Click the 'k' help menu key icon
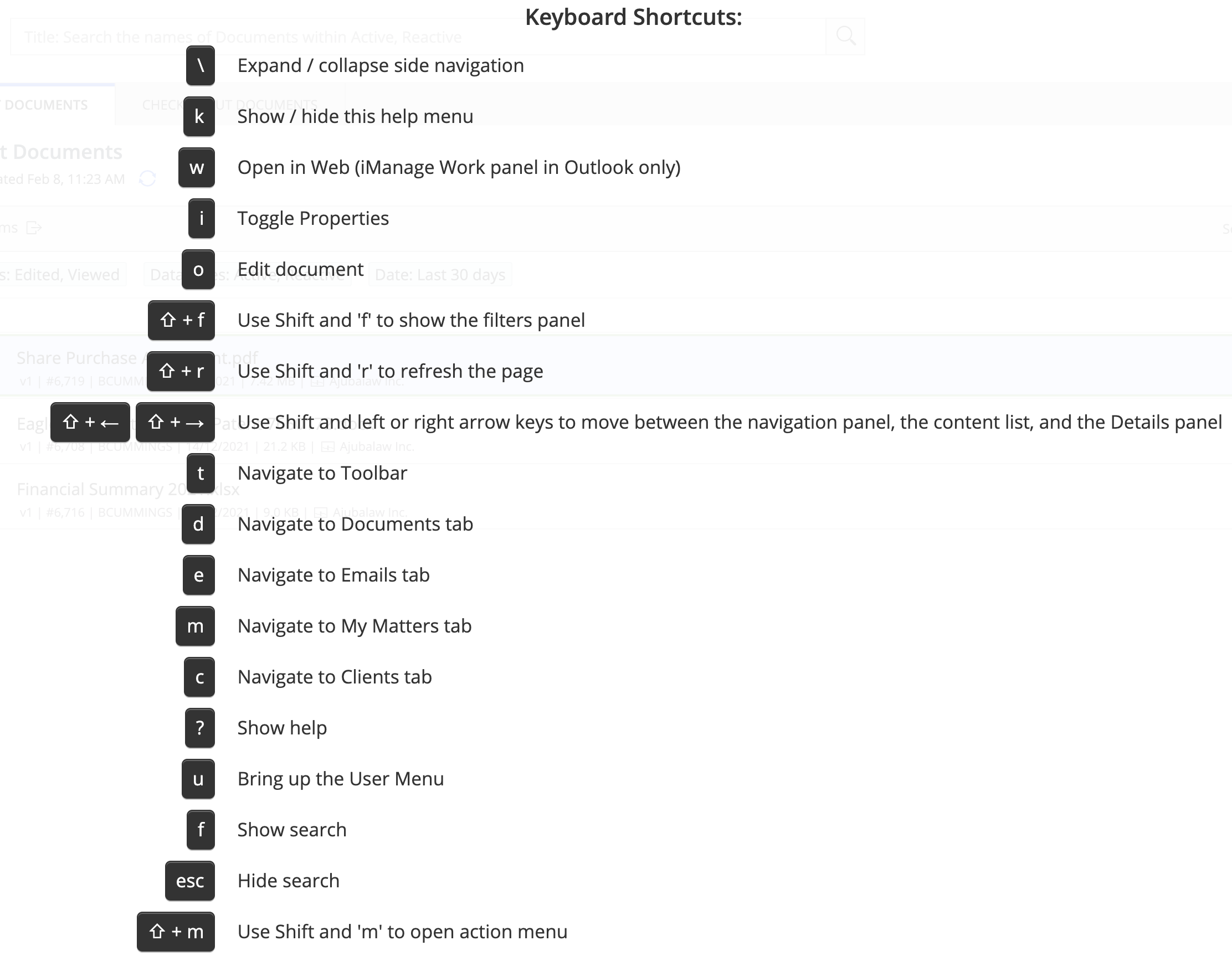Image resolution: width=1232 pixels, height=956 pixels. click(199, 117)
